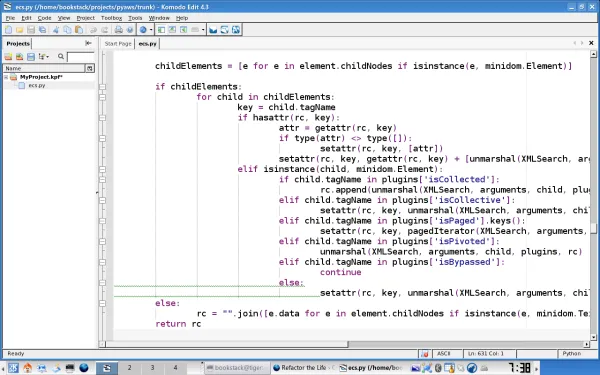Click the scroll-down arrow of the editor scrollbar
Viewport: 600px width, 375px height.
pos(593,337)
